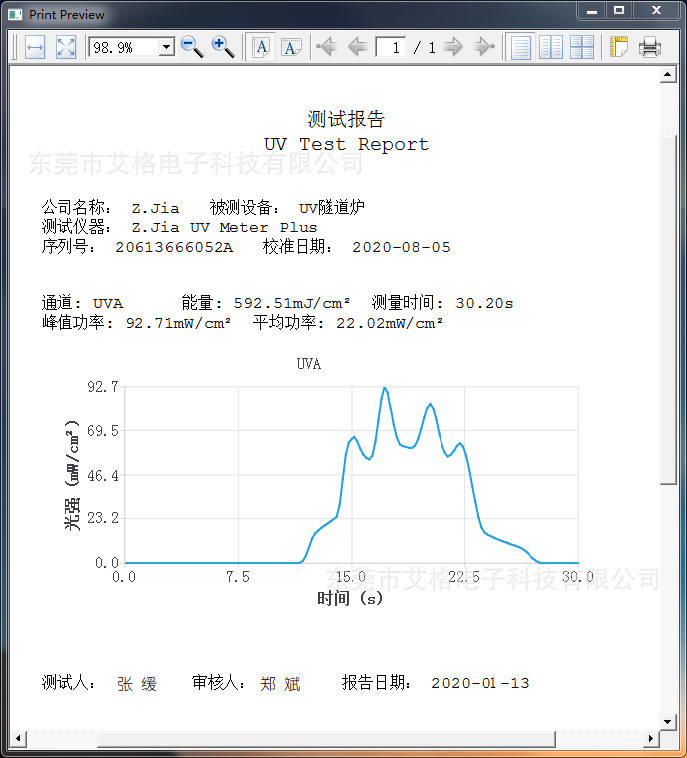Enable single page view mode
Image resolution: width=687 pixels, height=758 pixels.
(521, 47)
